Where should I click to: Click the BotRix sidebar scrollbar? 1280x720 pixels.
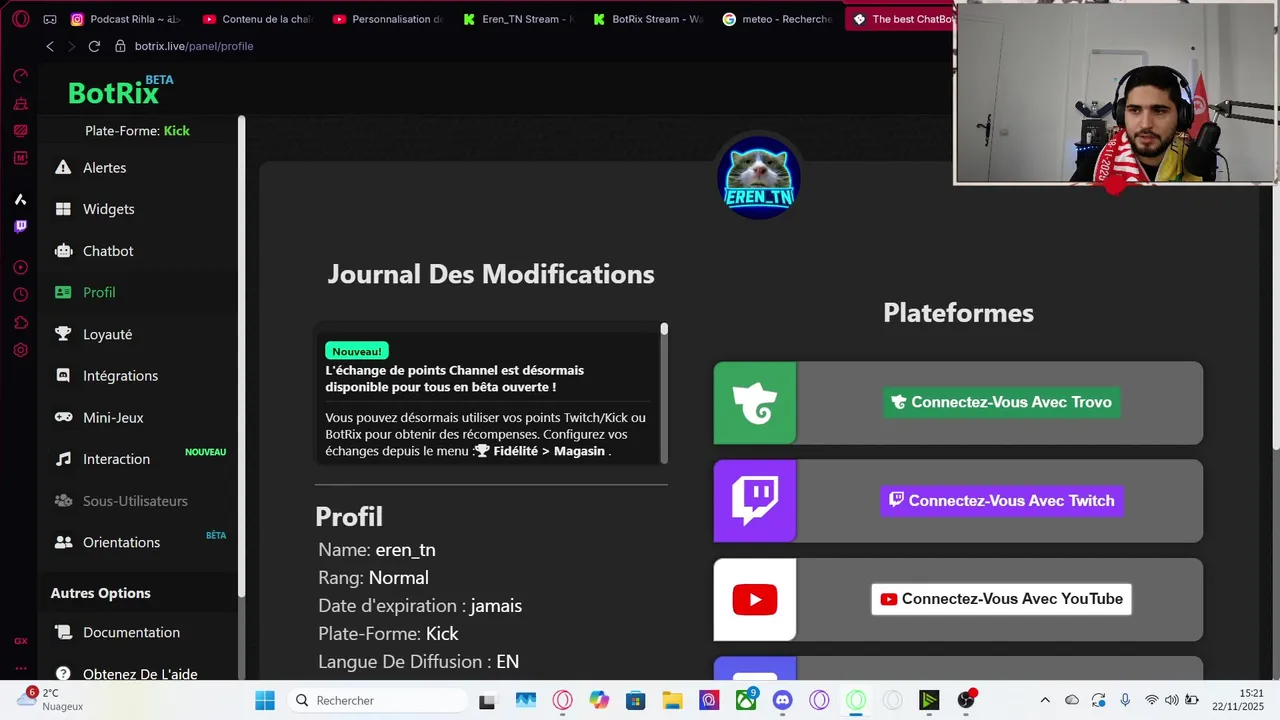pyautogui.click(x=241, y=355)
